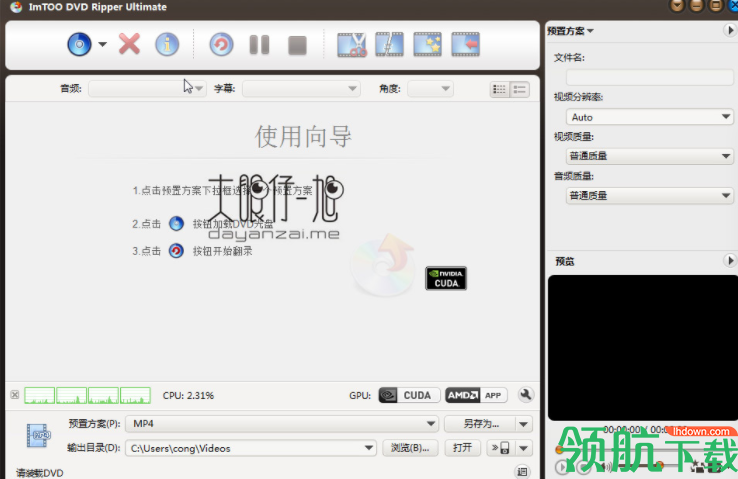Image resolution: width=738 pixels, height=479 pixels.
Task: Switch to detailed list view mode
Action: coord(520,89)
